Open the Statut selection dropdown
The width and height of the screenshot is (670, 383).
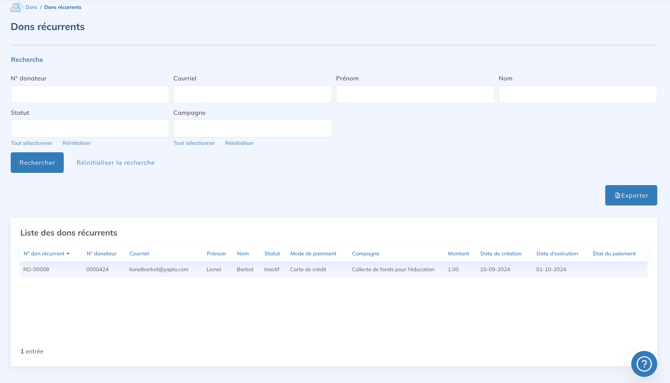pyautogui.click(x=90, y=129)
